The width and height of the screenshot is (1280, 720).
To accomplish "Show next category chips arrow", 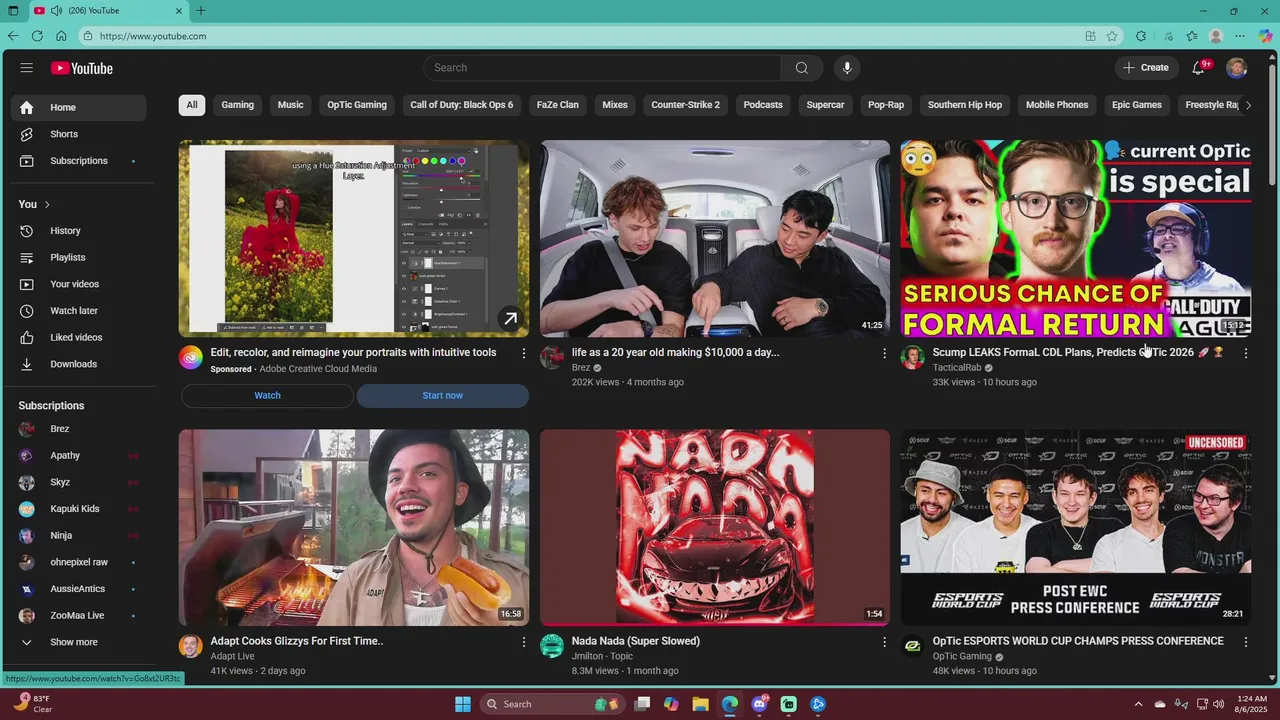I will pyautogui.click(x=1248, y=105).
